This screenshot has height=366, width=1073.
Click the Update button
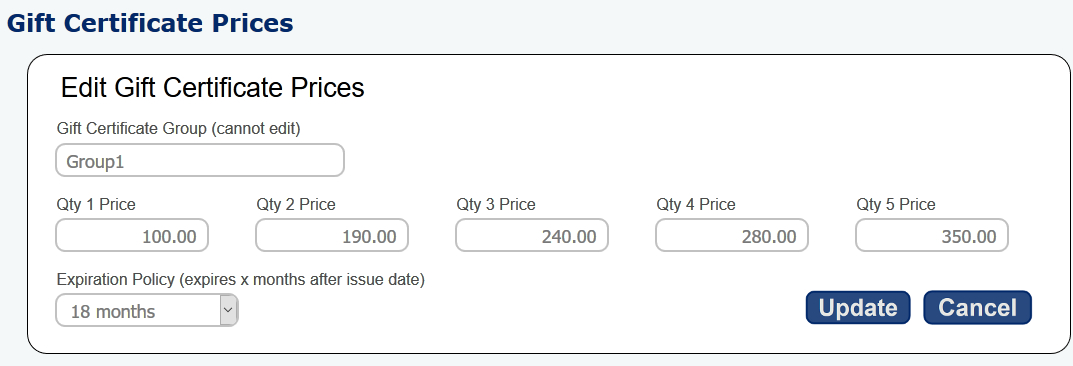857,307
